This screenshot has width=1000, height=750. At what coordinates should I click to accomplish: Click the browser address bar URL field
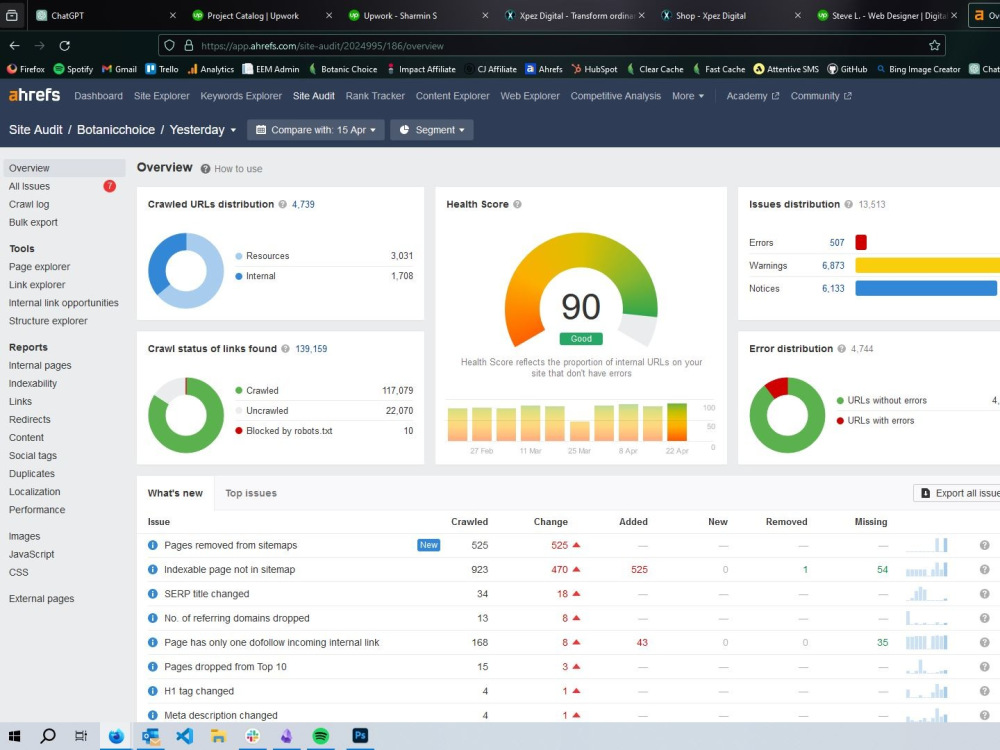(551, 46)
